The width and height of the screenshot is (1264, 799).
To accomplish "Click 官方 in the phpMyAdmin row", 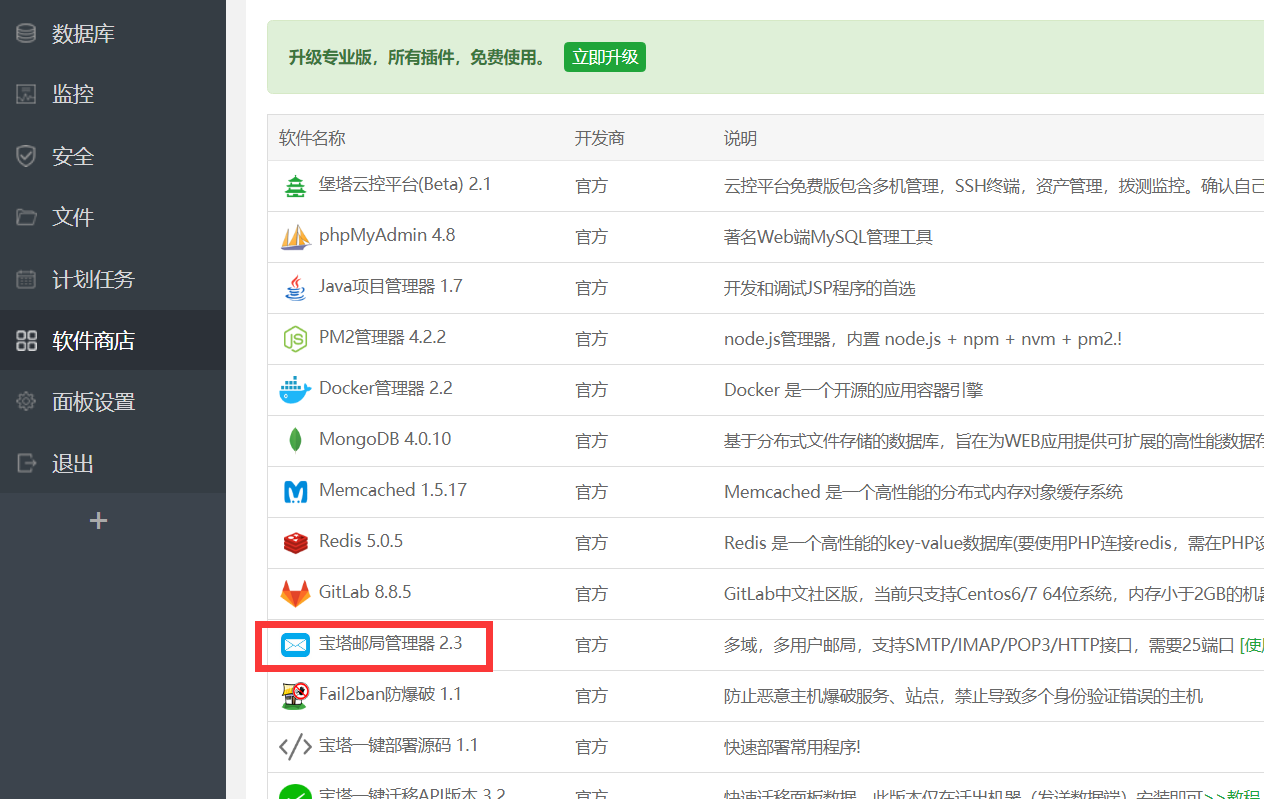I will click(592, 237).
